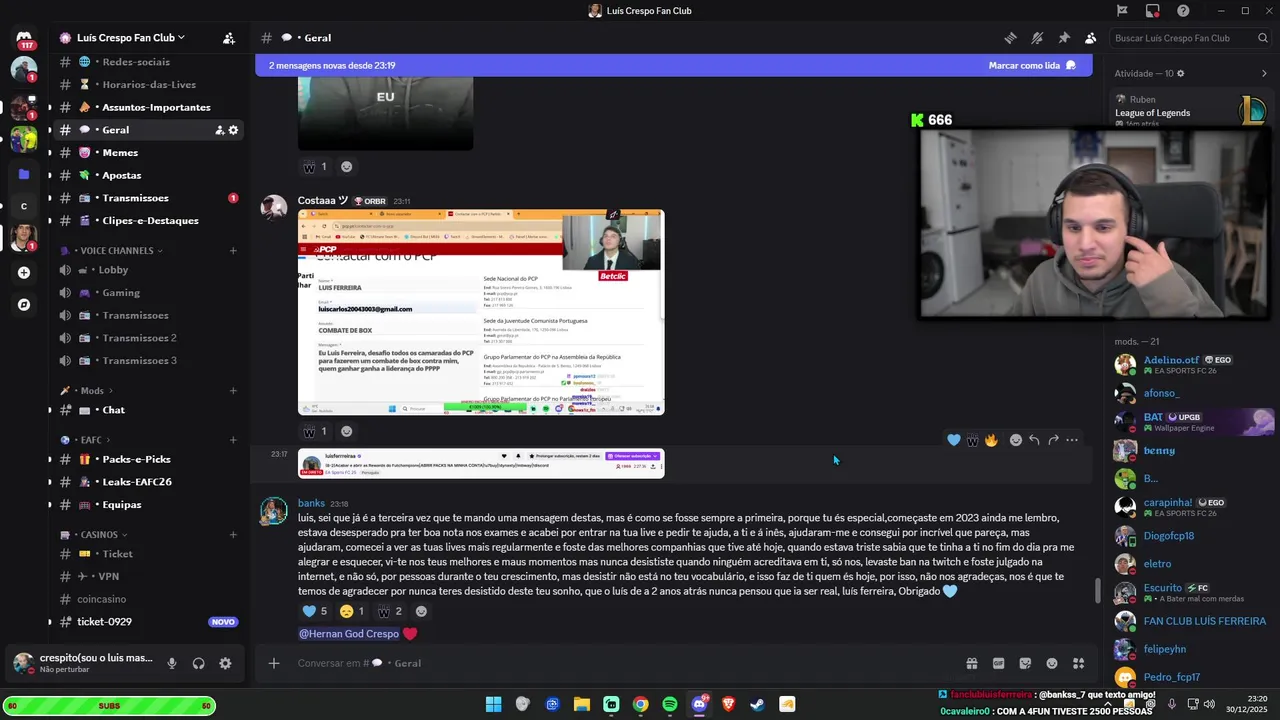This screenshot has width=1280, height=720.
Task: Toggle headphones deafen in user panel
Action: coord(198,663)
